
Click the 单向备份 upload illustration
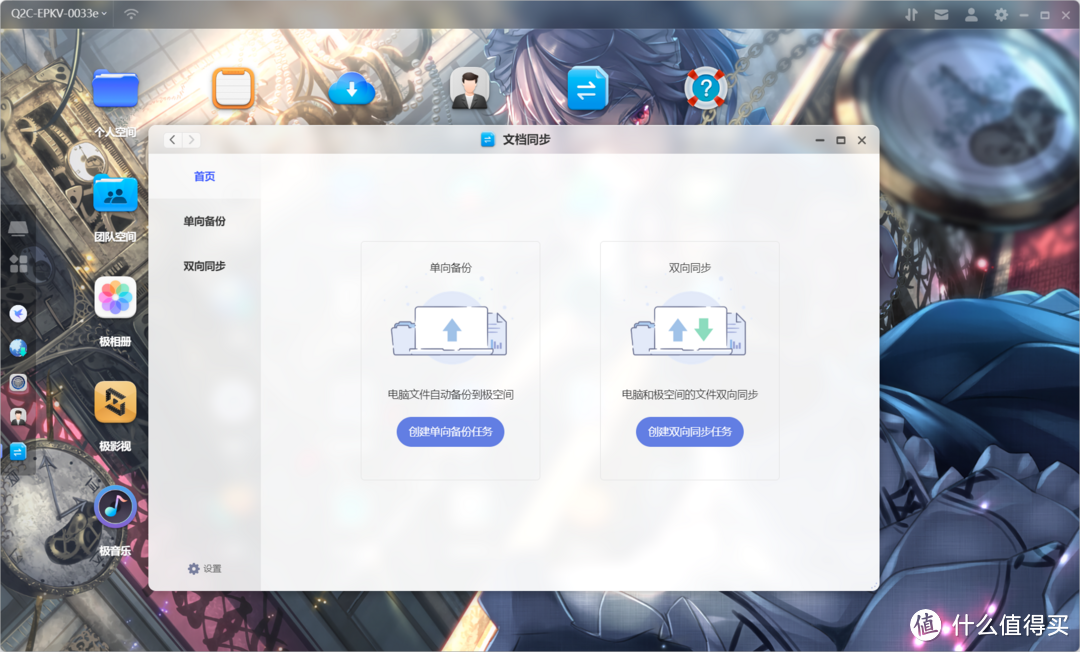[x=450, y=328]
